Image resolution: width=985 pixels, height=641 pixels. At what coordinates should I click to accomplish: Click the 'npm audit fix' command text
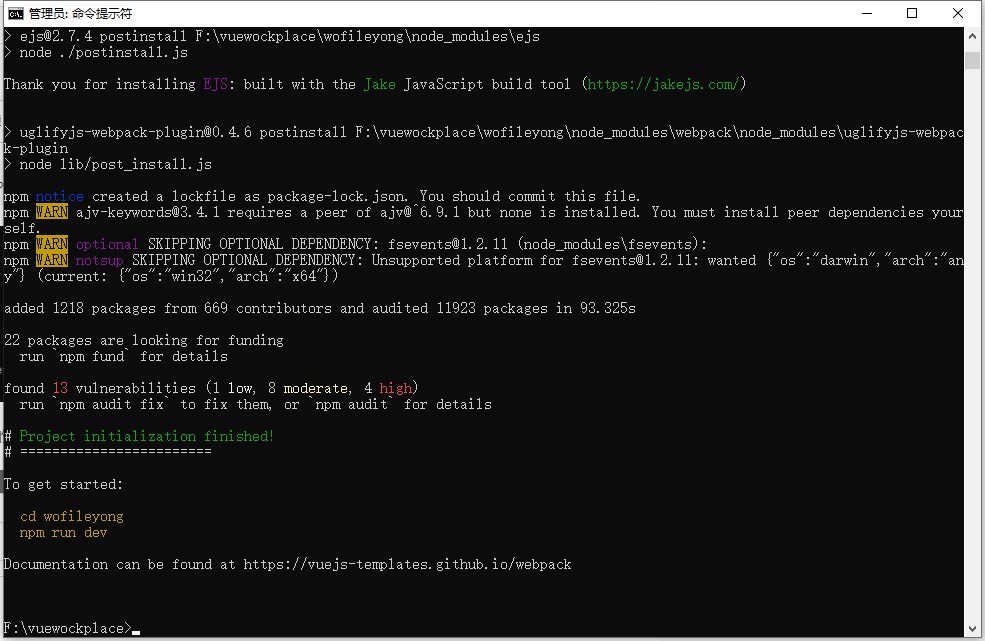click(x=112, y=405)
